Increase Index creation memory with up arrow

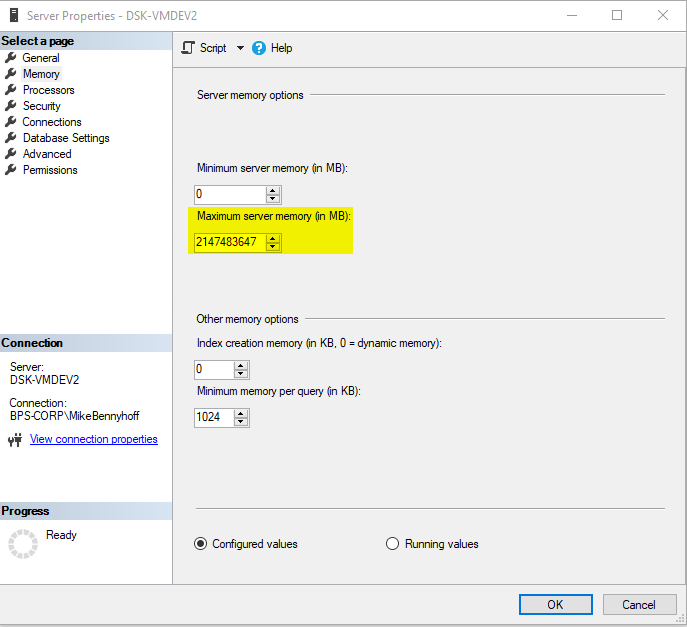coord(241,366)
